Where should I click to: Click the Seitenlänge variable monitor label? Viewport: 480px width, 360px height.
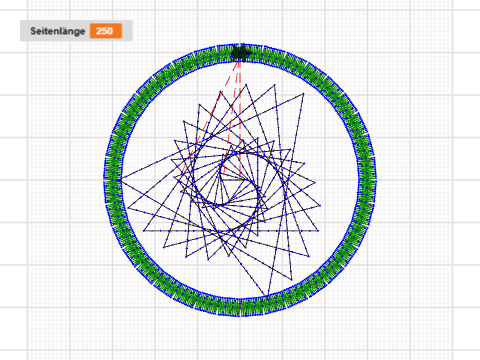pyautogui.click(x=58, y=31)
